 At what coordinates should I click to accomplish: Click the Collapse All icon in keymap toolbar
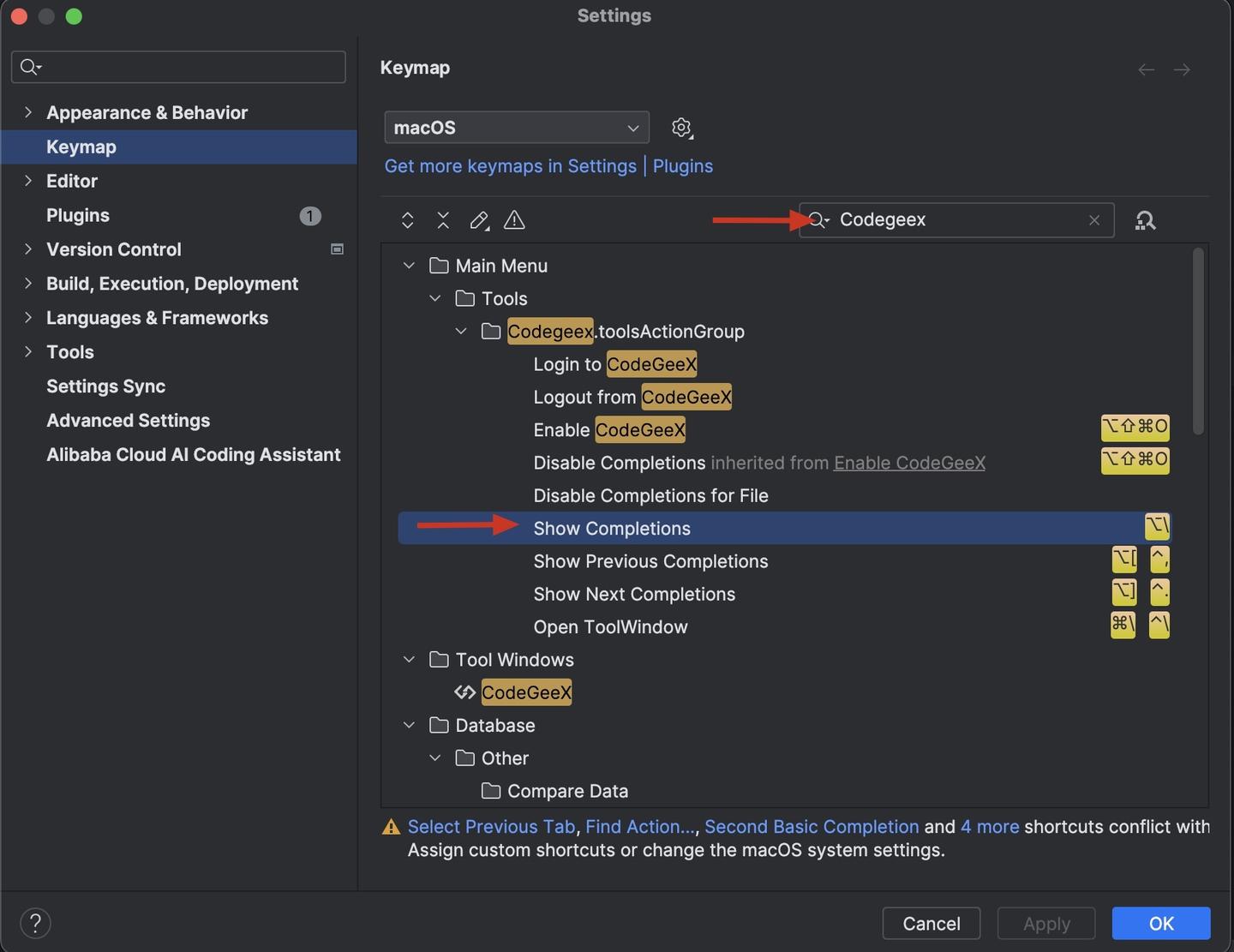(443, 220)
